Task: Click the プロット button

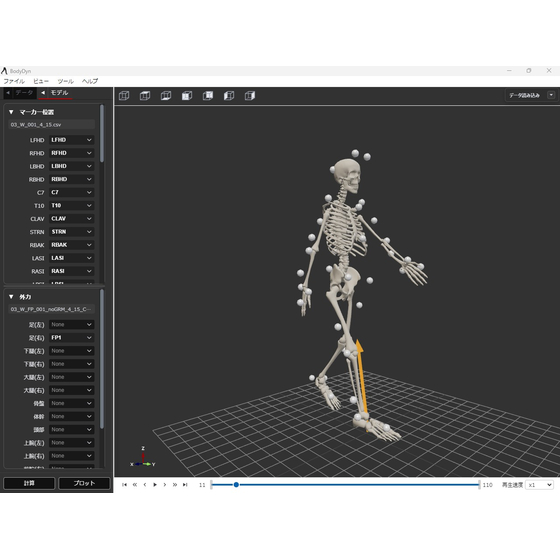Action: [84, 483]
